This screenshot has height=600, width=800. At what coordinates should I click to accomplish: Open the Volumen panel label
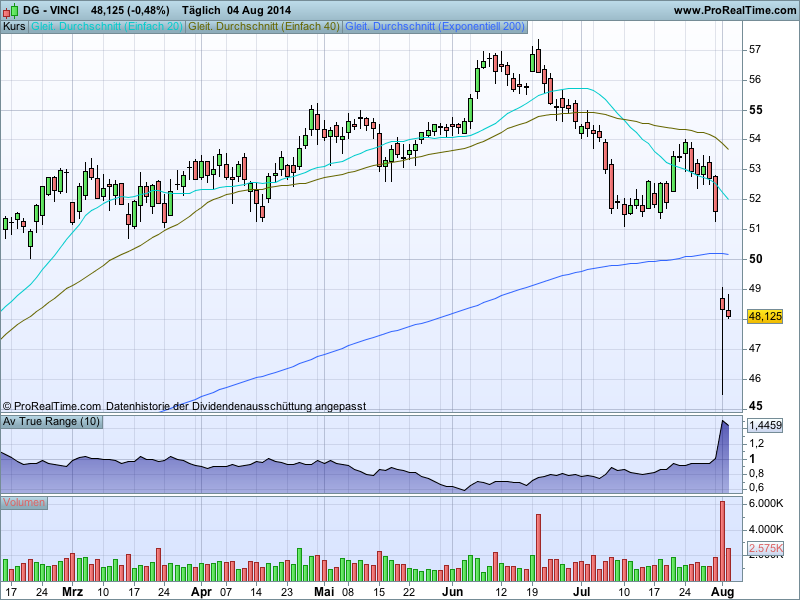[24, 503]
